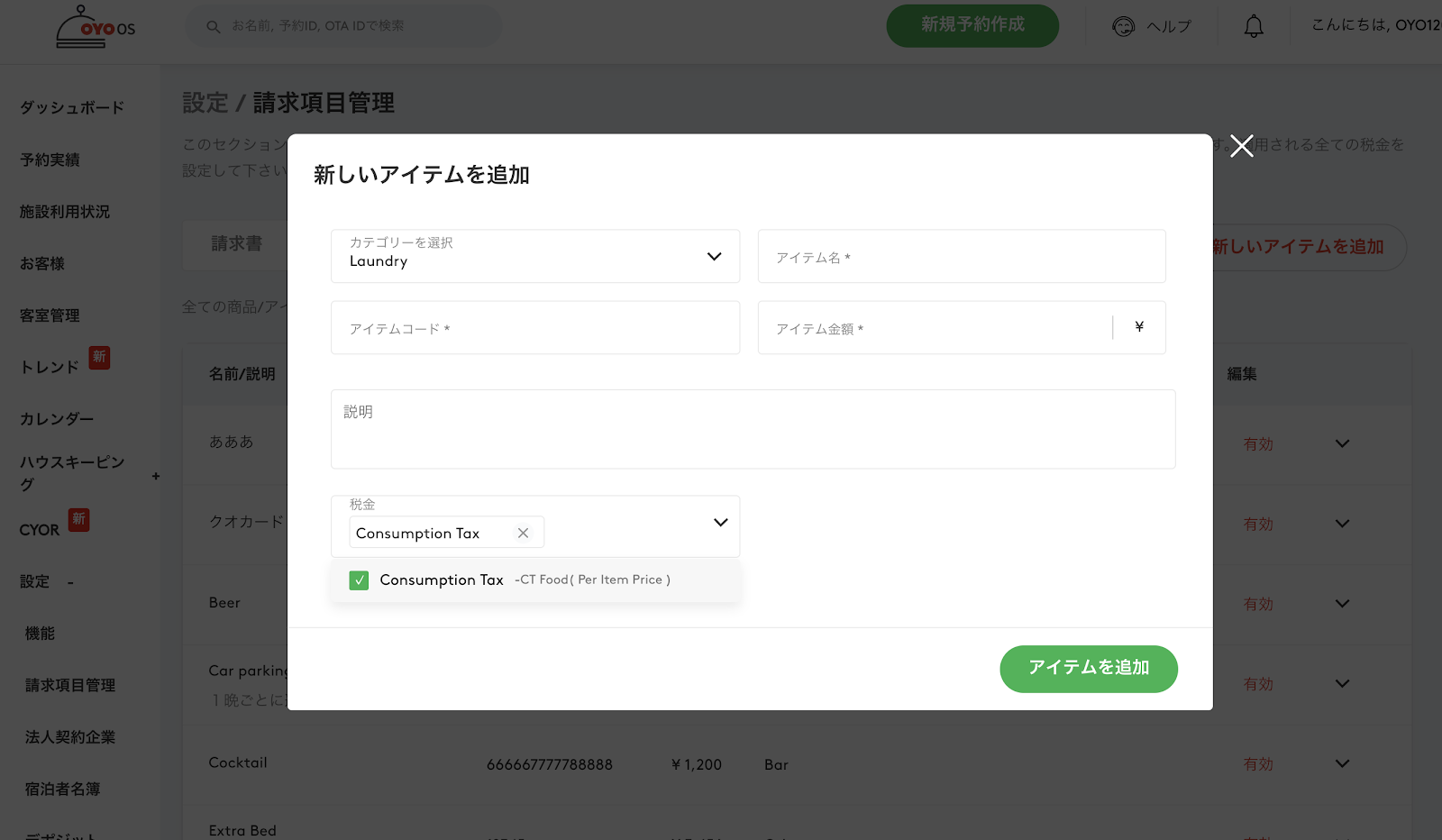Click the 新 badge next to CYOR
Viewport: 1442px width, 840px height.
click(79, 519)
